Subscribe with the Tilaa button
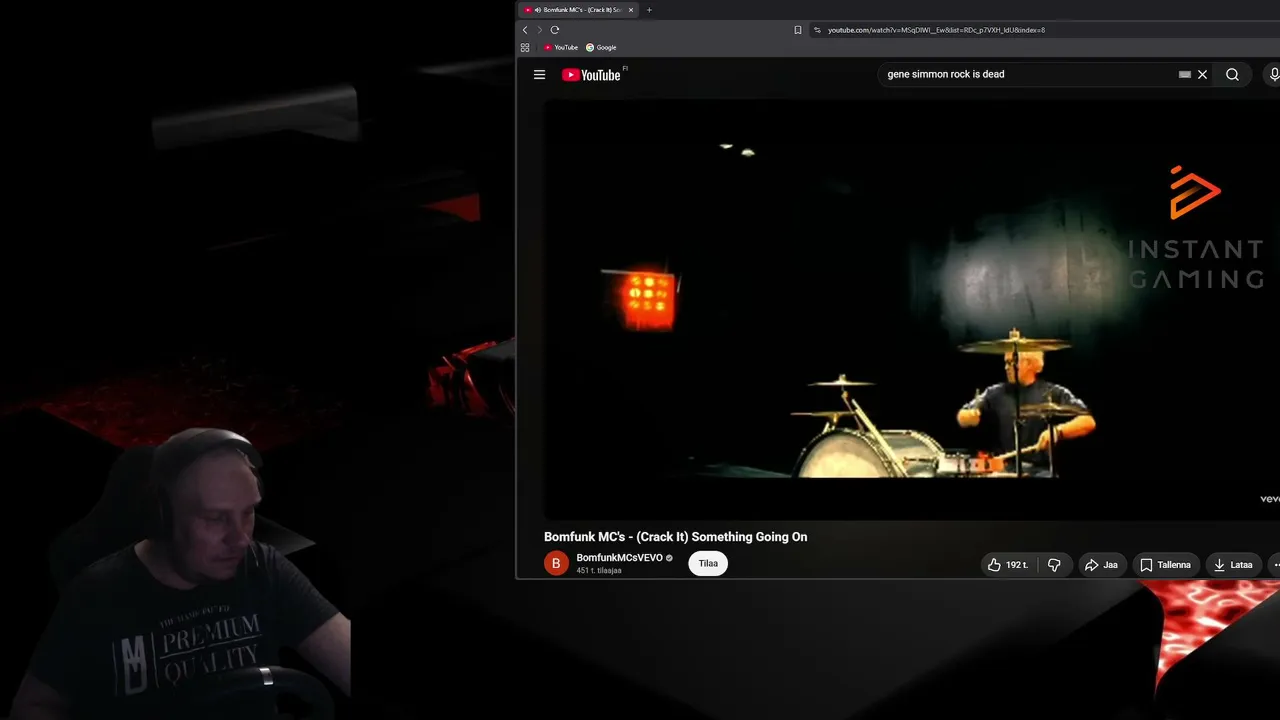Screen dimensions: 1280x720 coord(708,564)
